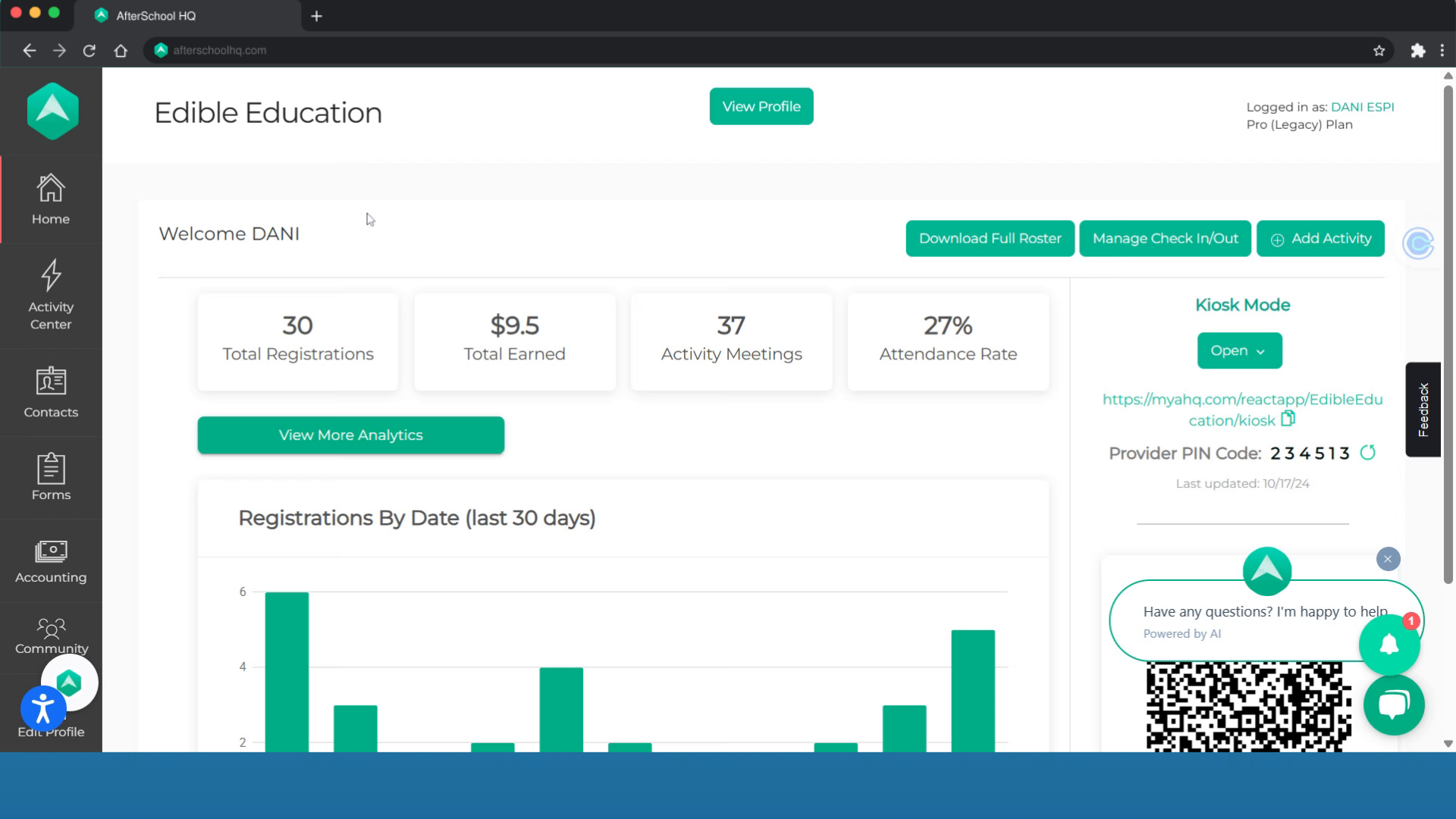Screen dimensions: 1456x819
Task: Regenerate the Provider PIN Code with refresh icon
Action: (1367, 453)
